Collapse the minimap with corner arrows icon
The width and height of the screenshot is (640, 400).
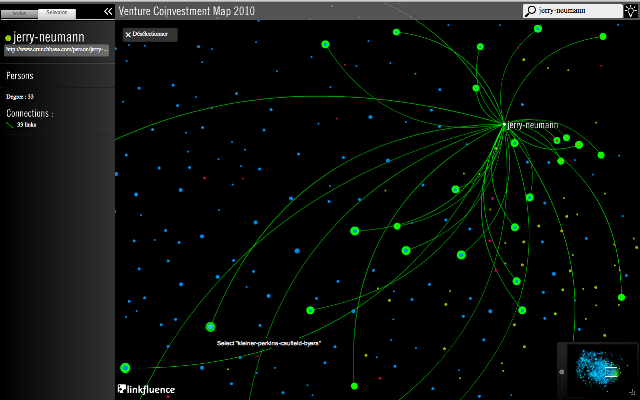point(632,391)
